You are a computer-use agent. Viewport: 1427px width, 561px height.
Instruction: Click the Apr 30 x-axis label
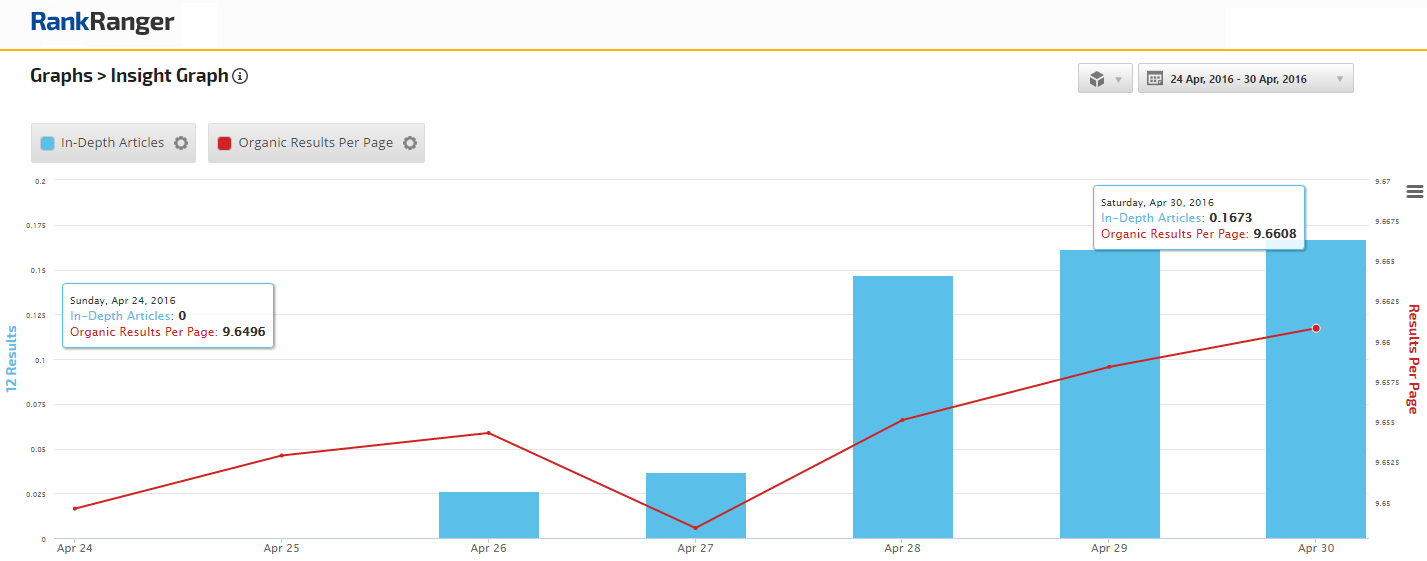tap(1316, 548)
